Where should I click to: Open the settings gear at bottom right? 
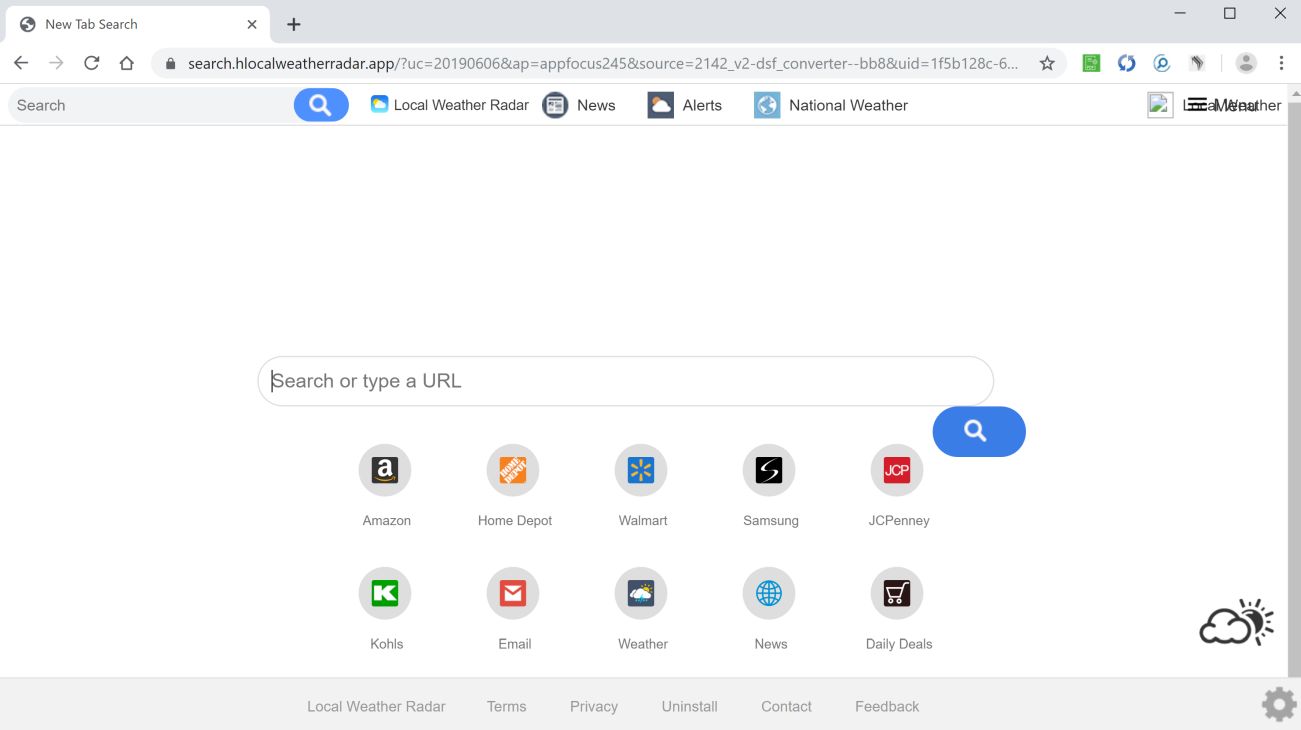pyautogui.click(x=1278, y=704)
